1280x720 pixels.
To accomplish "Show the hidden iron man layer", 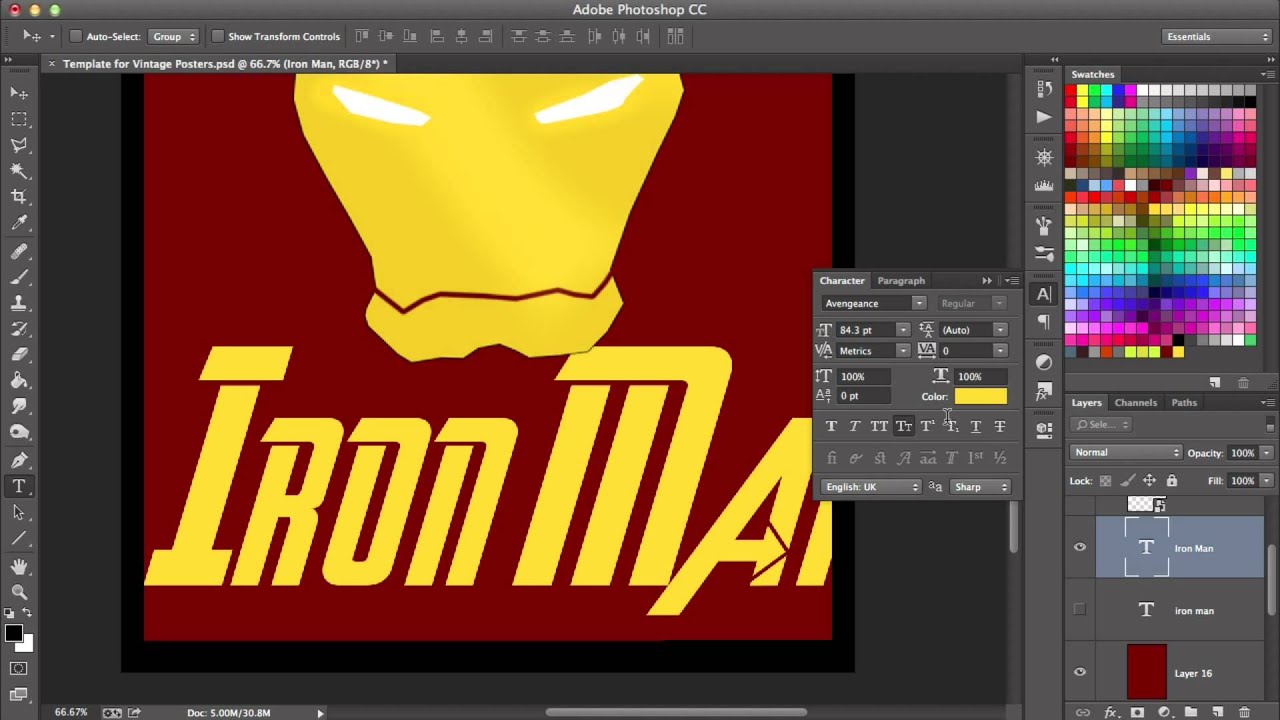I will (x=1080, y=610).
